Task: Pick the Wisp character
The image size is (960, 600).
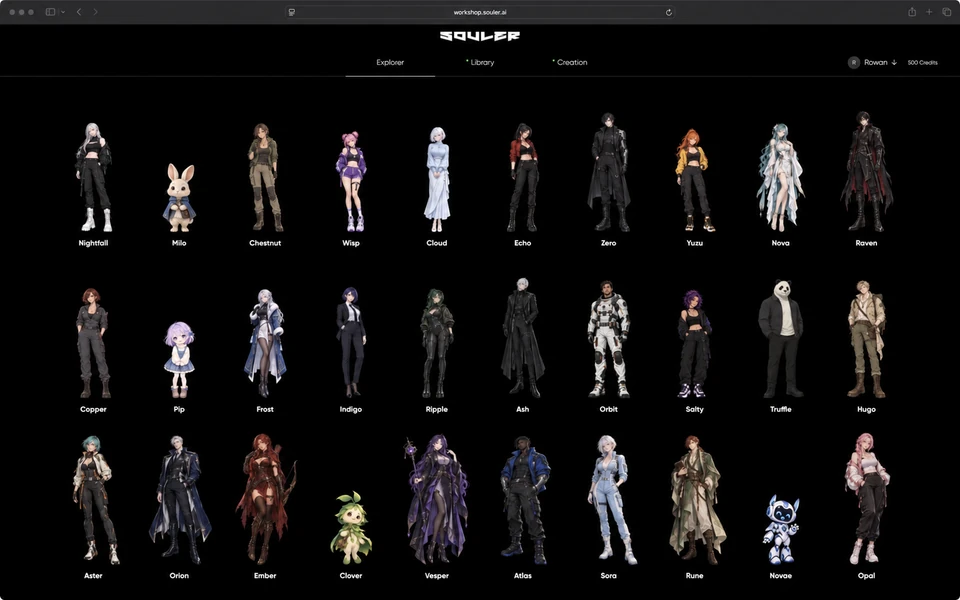Action: point(351,182)
